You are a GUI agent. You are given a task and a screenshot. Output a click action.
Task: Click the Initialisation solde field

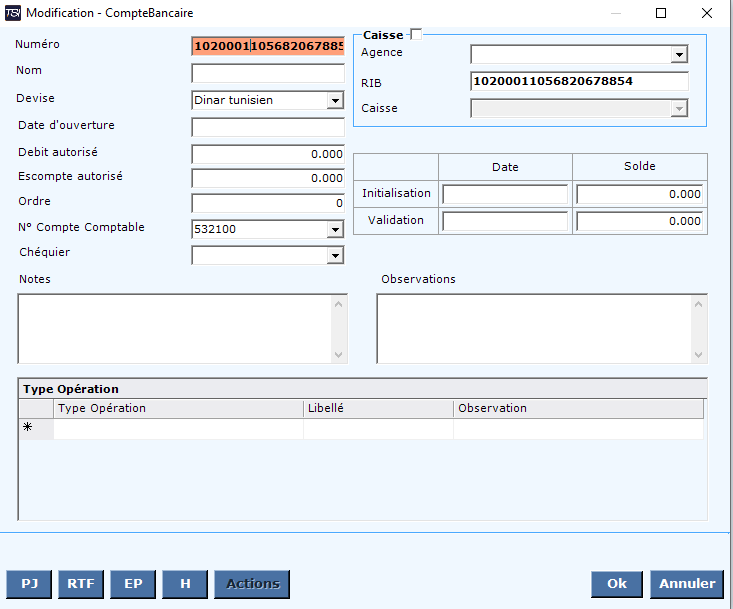pyautogui.click(x=640, y=194)
